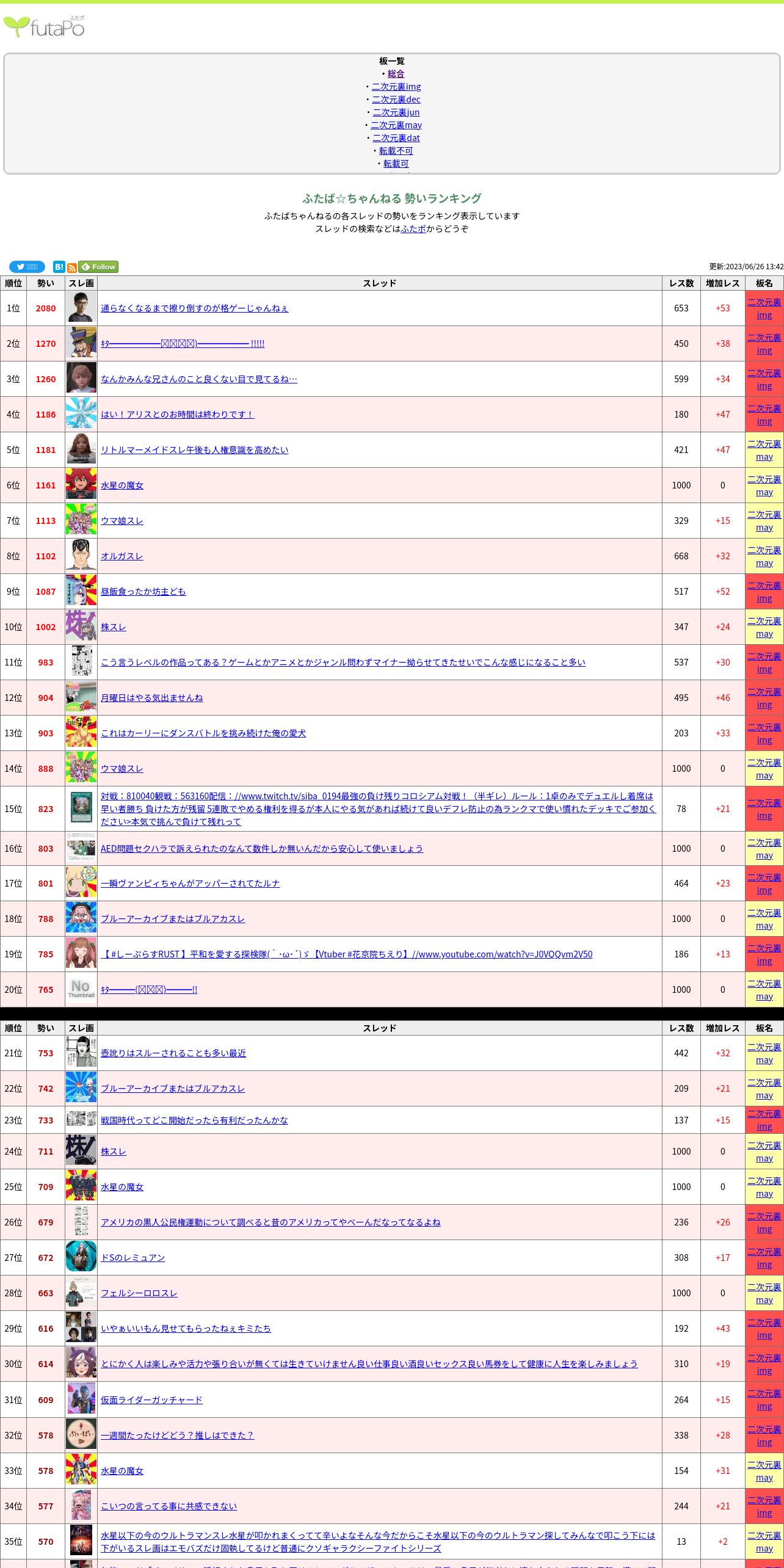Click the リトルマーメイドスレ thumbnail

81,449
